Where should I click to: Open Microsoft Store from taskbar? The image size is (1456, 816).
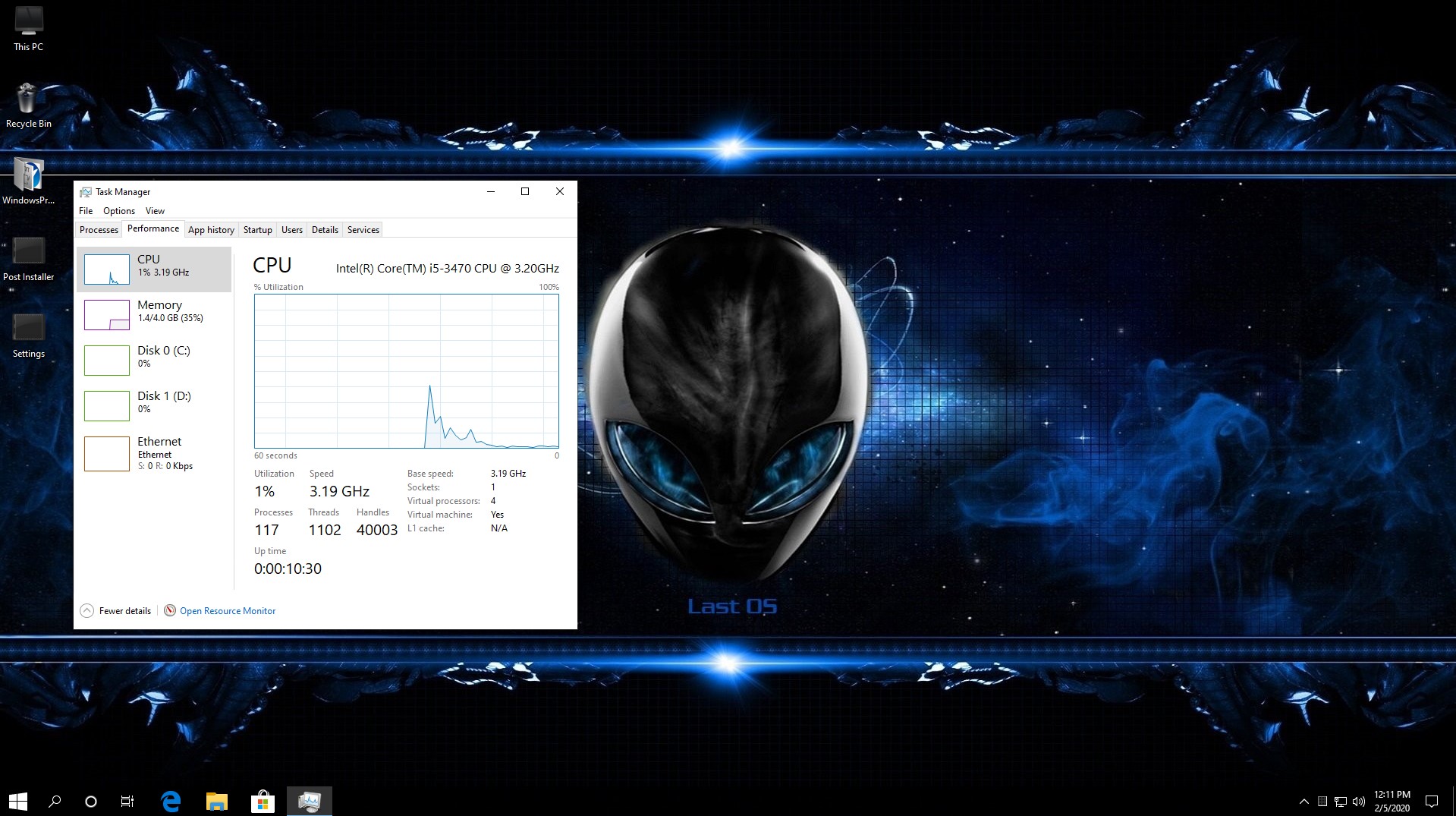pyautogui.click(x=263, y=801)
